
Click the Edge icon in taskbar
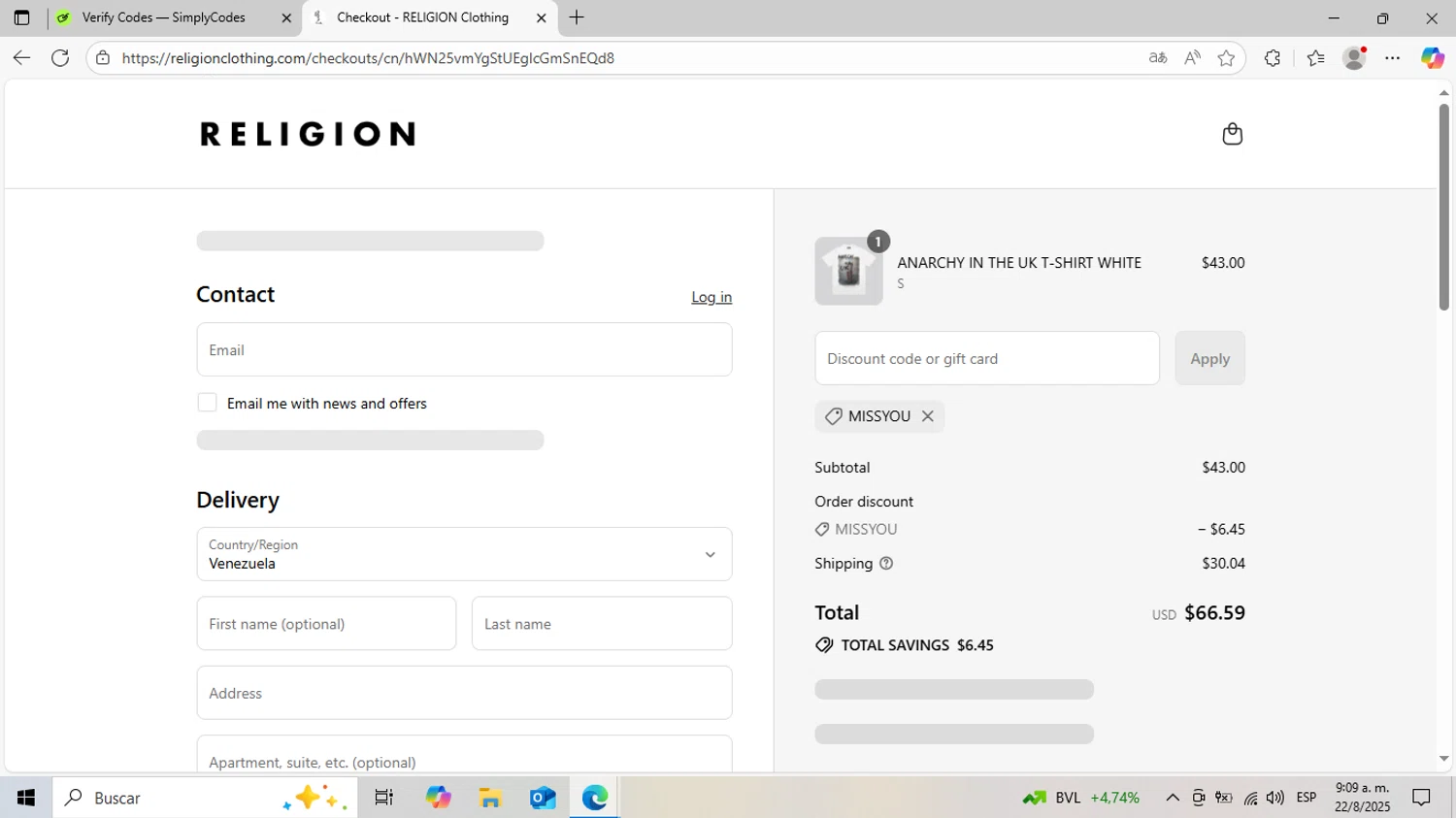click(x=595, y=798)
